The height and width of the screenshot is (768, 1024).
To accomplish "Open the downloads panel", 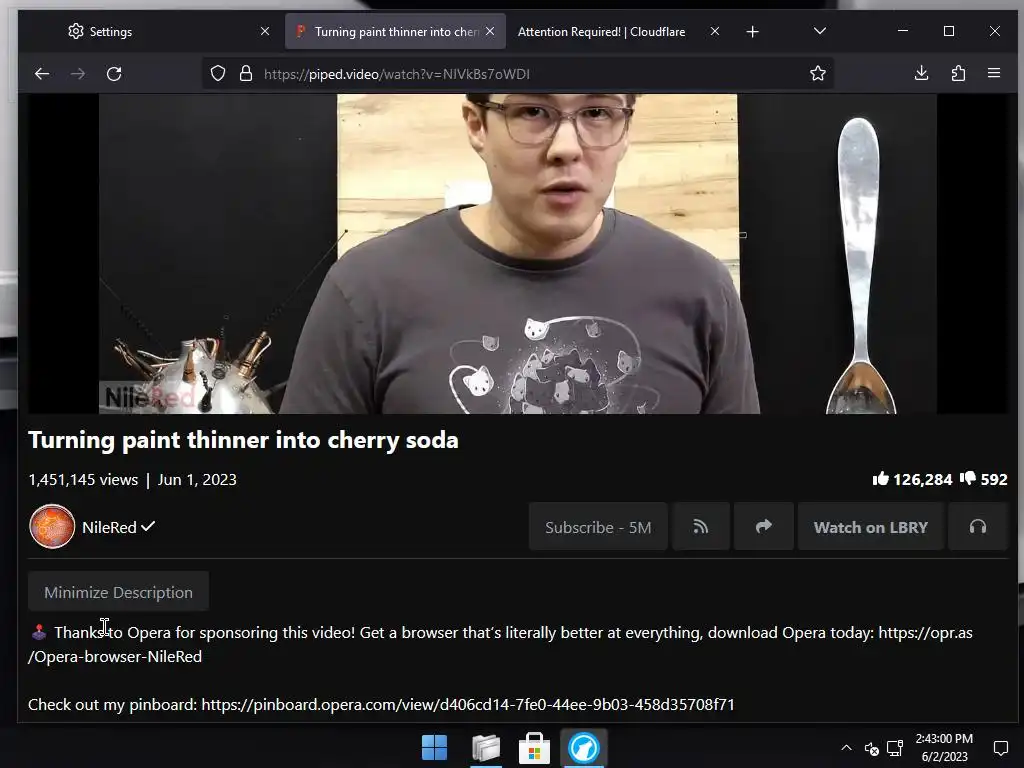I will [x=921, y=73].
